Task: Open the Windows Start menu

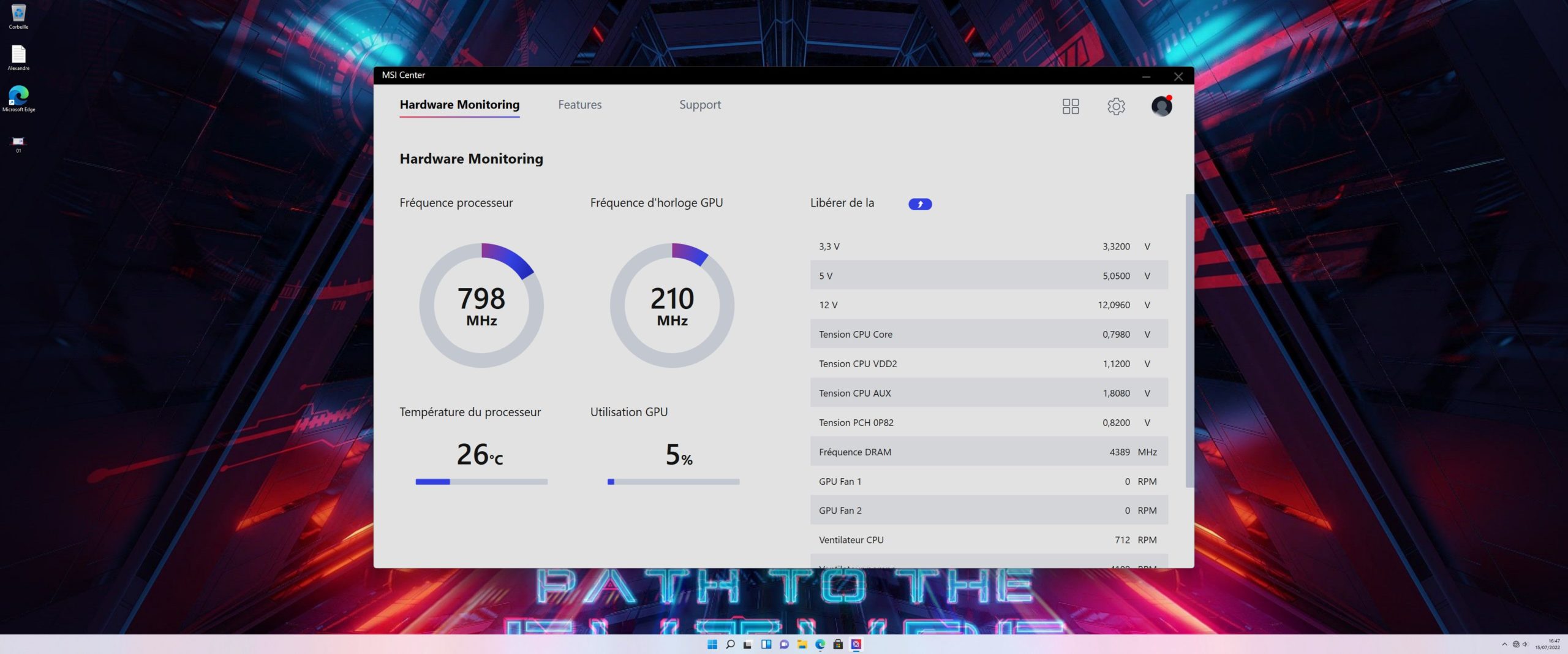Action: coord(712,644)
